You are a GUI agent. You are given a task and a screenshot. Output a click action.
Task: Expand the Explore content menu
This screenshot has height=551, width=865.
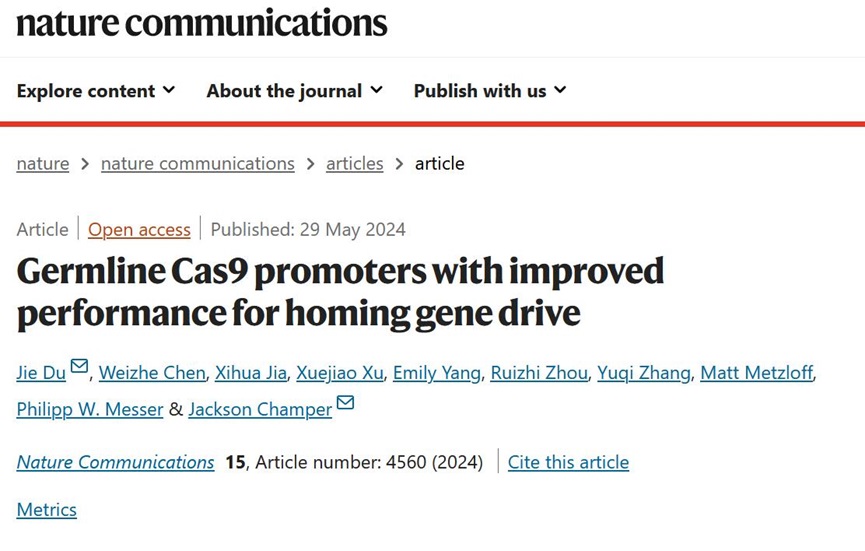click(96, 91)
